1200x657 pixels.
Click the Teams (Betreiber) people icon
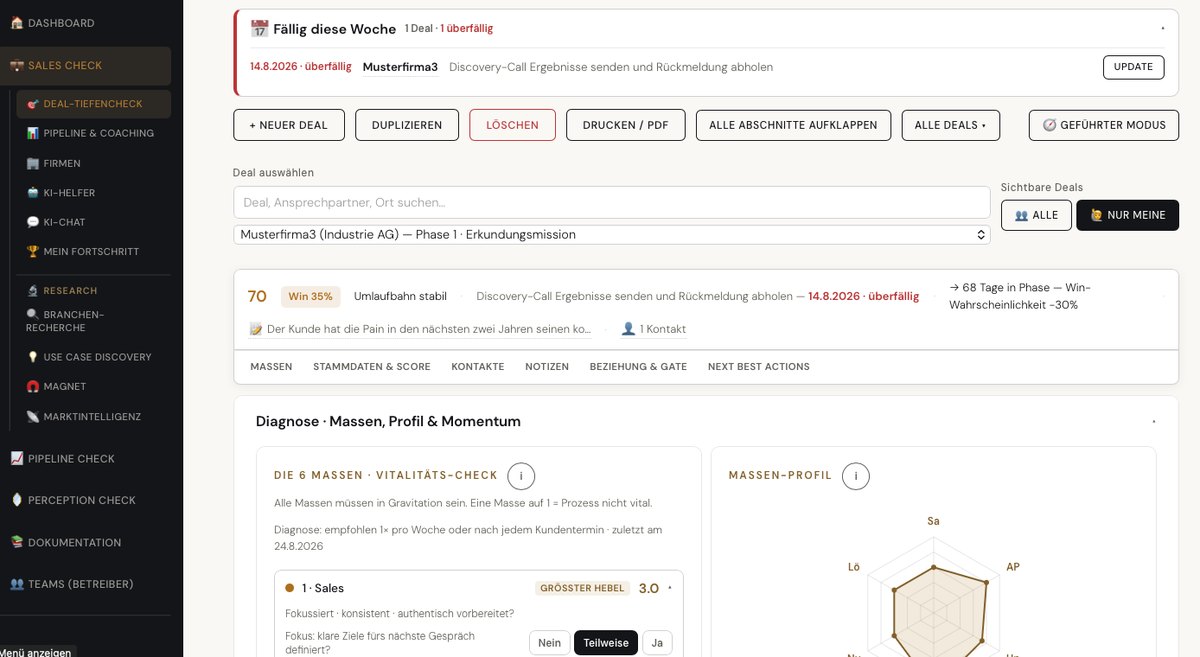(x=16, y=584)
